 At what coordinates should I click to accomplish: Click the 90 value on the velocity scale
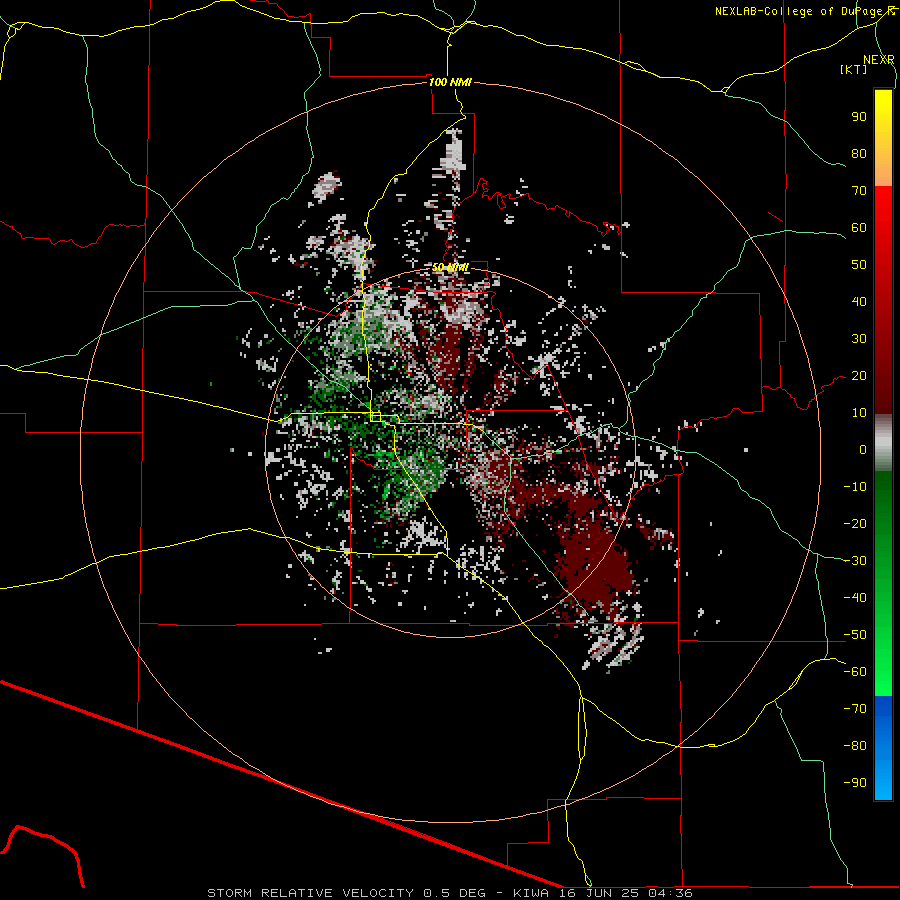pos(859,117)
